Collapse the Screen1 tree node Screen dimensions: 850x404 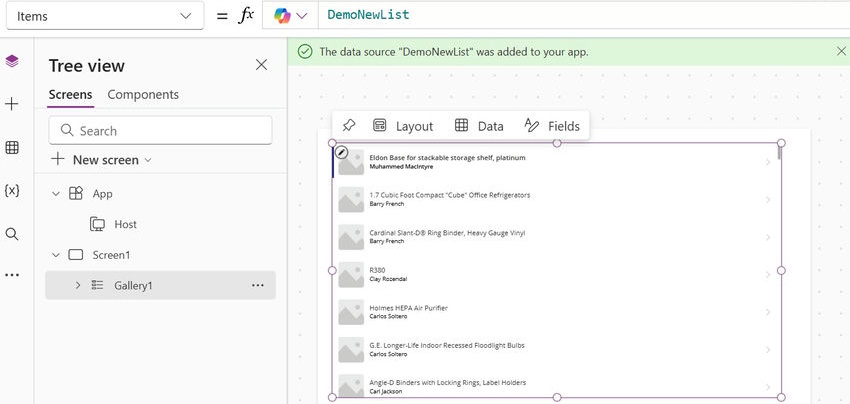point(56,255)
